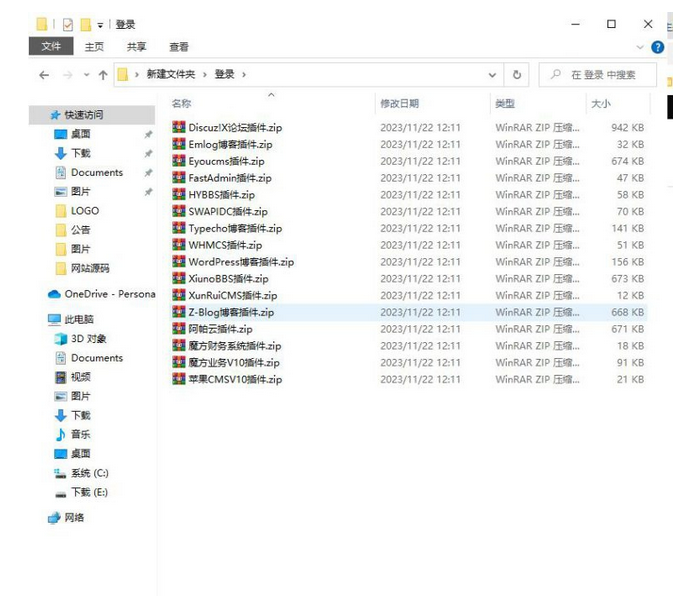This screenshot has height=596, width=694.
Task: Click the 942 KB size cell
Action: pyautogui.click(x=628, y=127)
